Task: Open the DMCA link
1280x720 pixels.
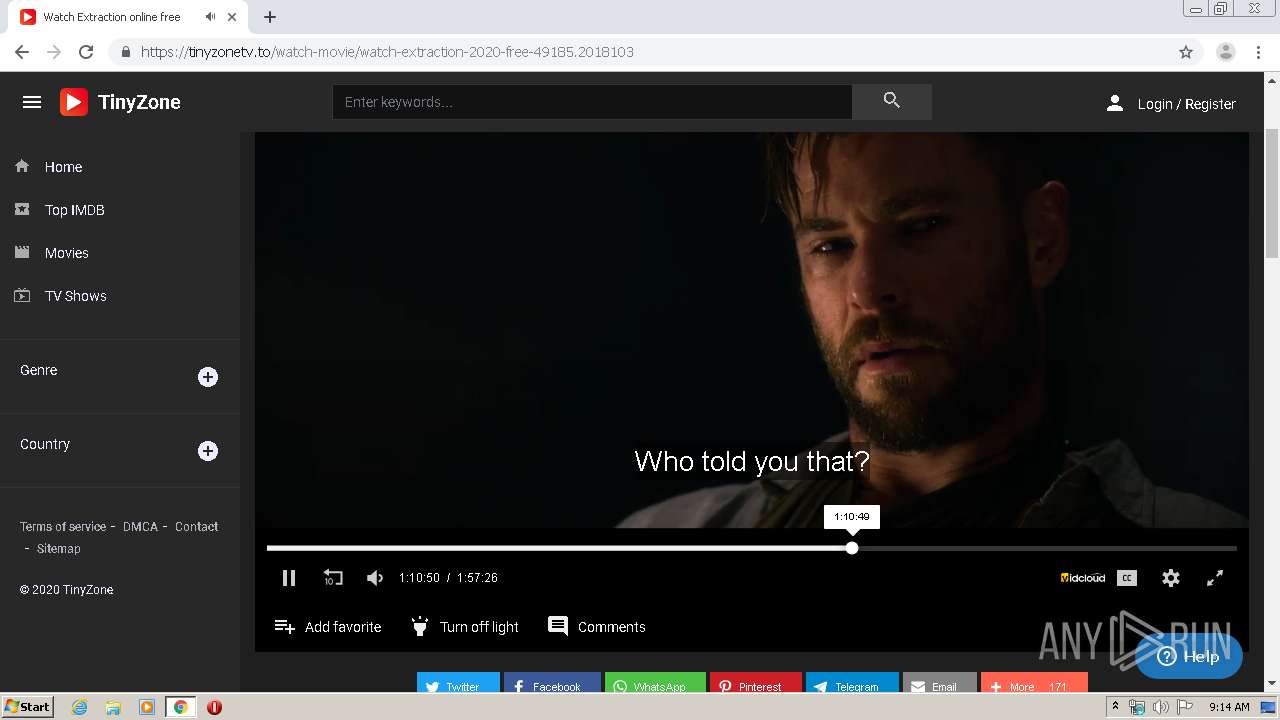Action: point(140,526)
